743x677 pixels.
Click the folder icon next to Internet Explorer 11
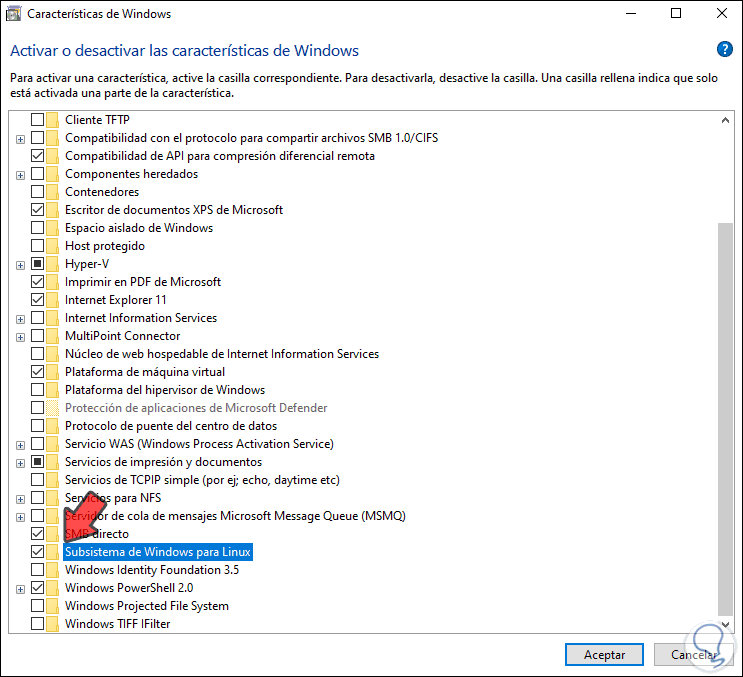53,300
